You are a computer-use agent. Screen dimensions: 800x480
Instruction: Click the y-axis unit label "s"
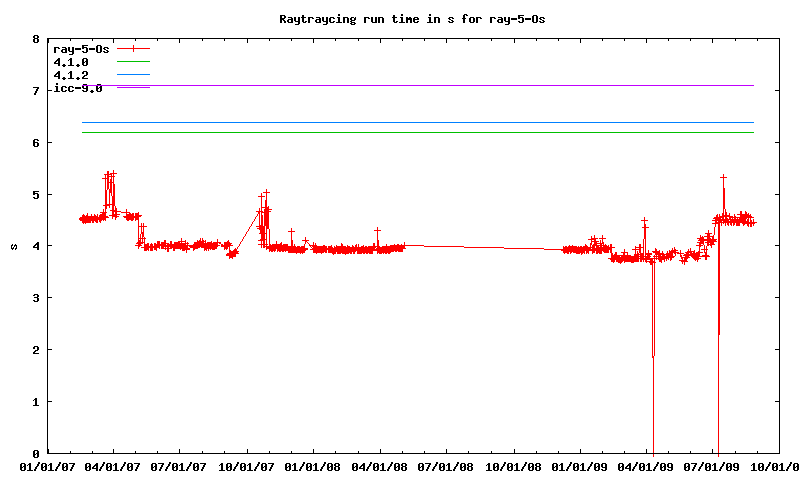pyautogui.click(x=13, y=246)
